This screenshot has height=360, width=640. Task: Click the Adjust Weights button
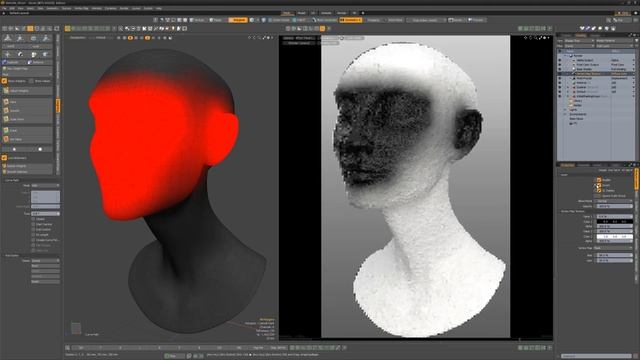tap(27, 91)
